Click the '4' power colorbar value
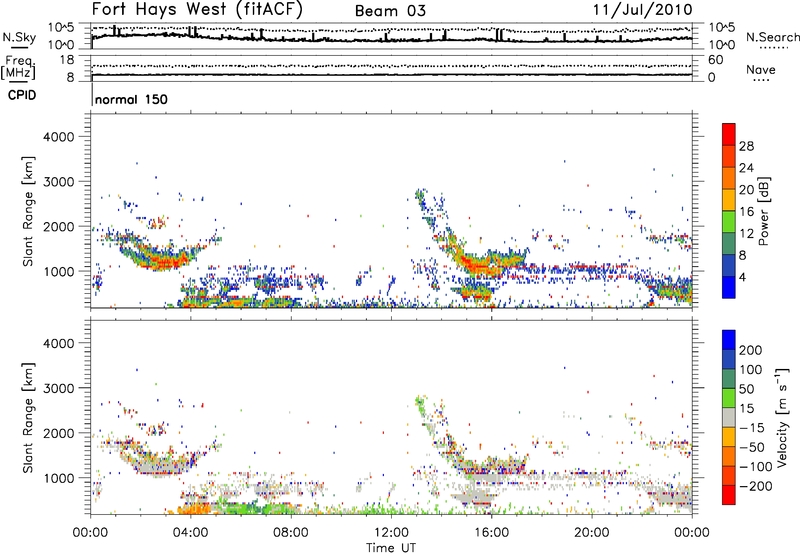Viewport: 800px width, 554px height. click(743, 277)
